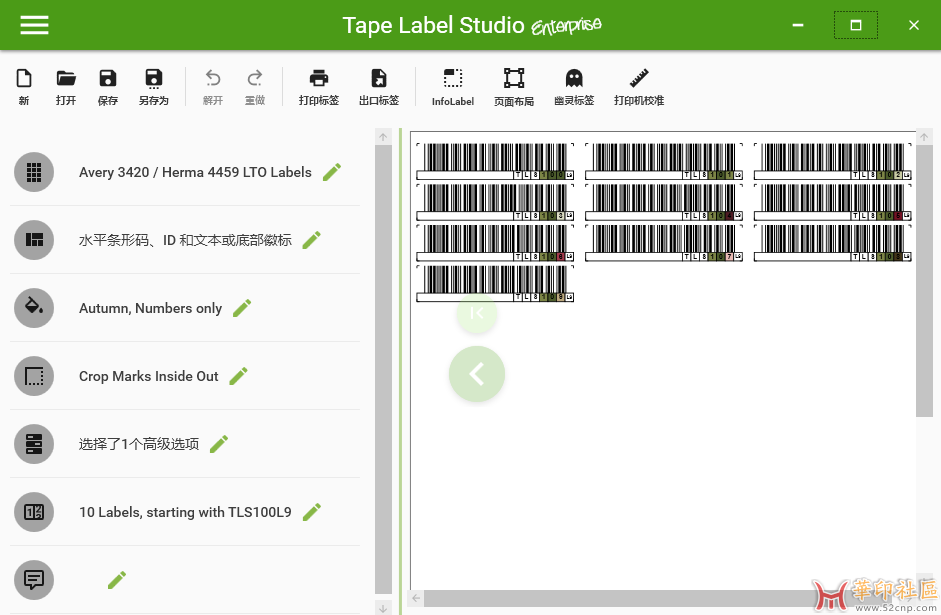Viewport: 941px width, 615px height.
Task: Select "10 Labels, starting with TLS100L9" text
Action: [185, 512]
